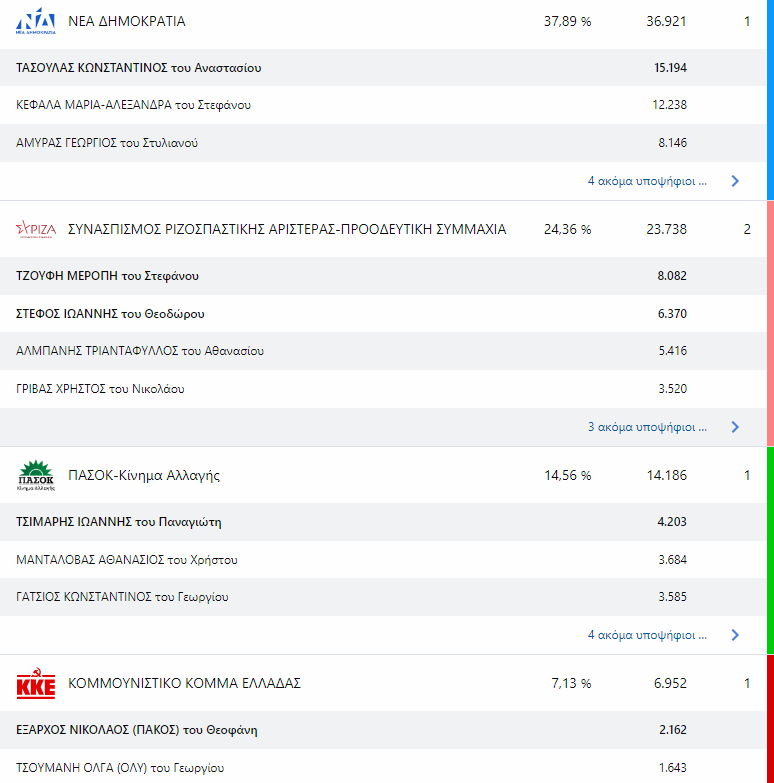
Task: Click candidate ΤΣΙΜΑΡΗΣ ΙΩΑΝΝΗΣ του Παναγιώτη
Action: pos(119,522)
